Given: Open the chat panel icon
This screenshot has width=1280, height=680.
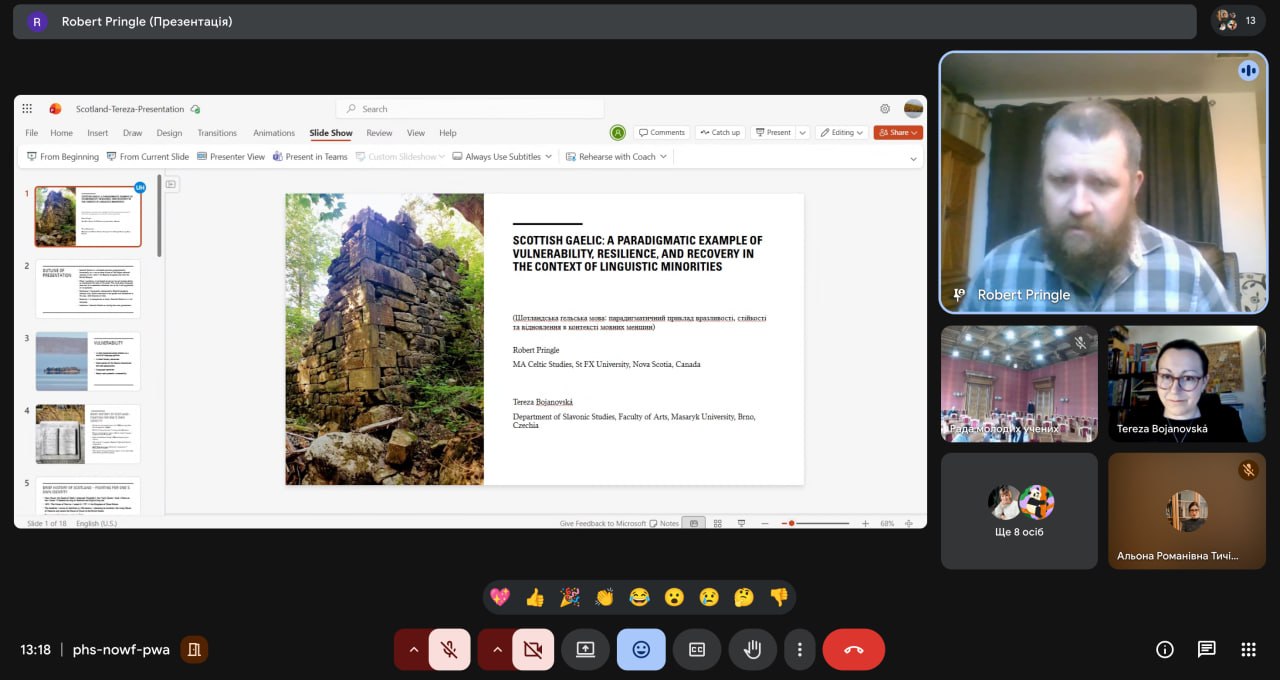Looking at the screenshot, I should [x=1206, y=649].
